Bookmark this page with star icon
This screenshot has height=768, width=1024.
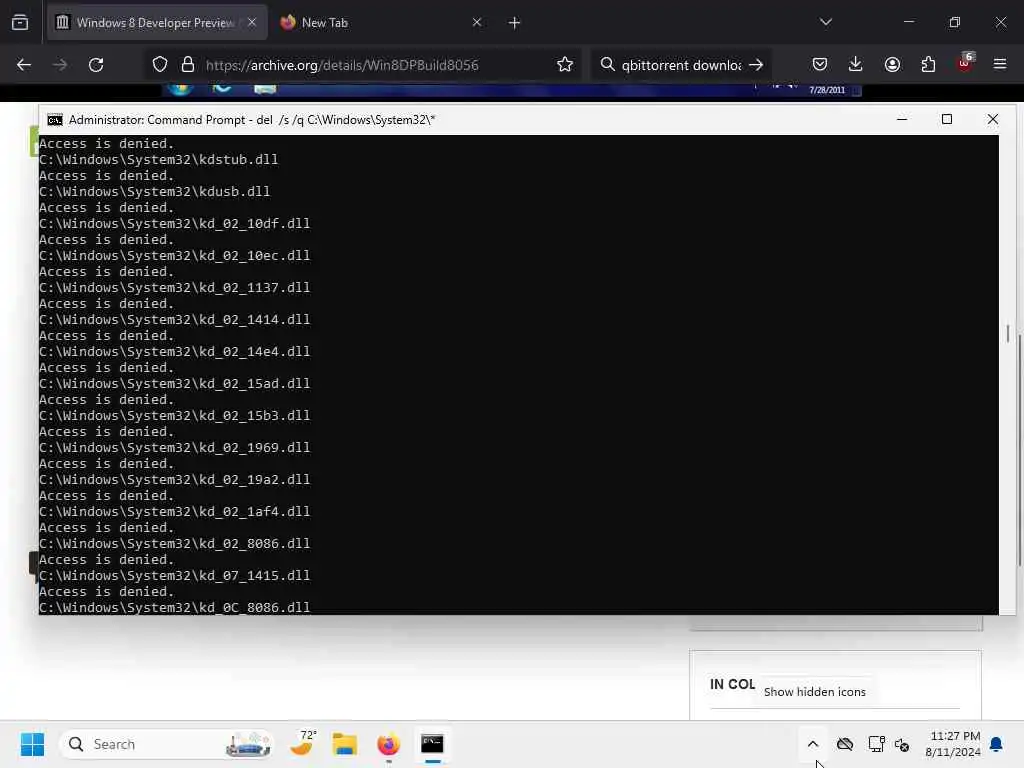pos(565,65)
